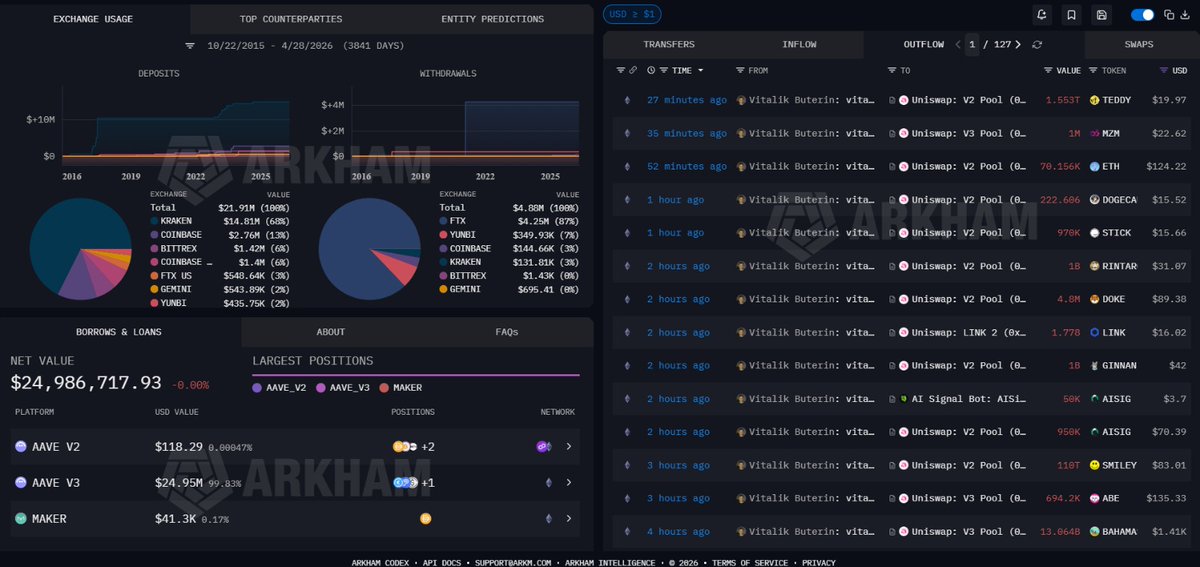Click the clock icon in TIME header
1200x567 pixels.
tap(652, 70)
